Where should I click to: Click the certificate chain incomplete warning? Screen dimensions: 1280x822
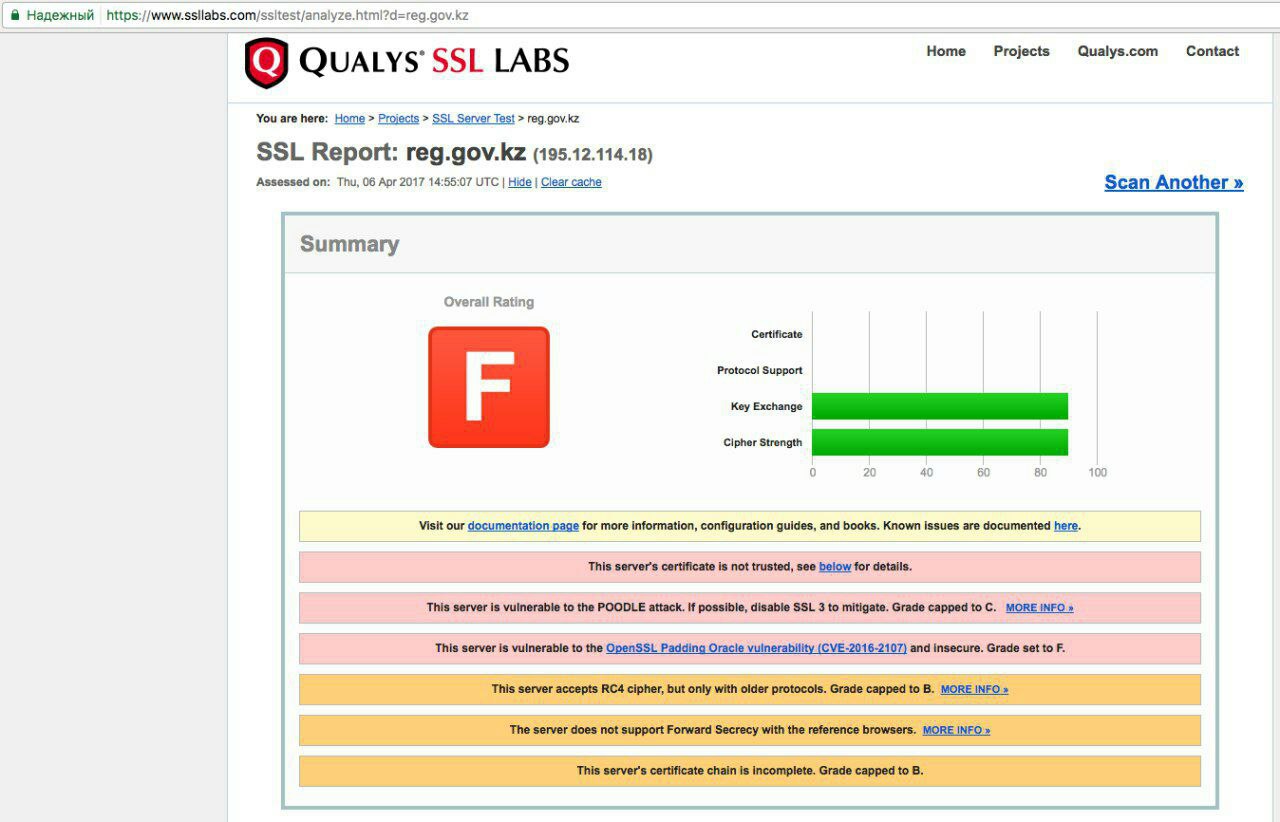tap(750, 771)
